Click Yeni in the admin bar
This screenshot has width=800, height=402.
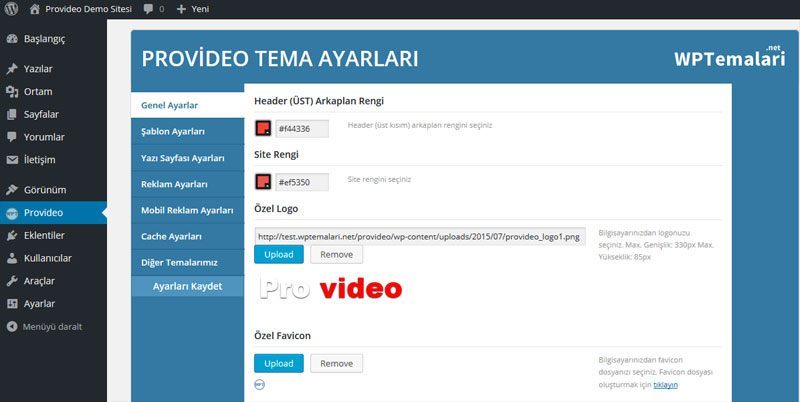tap(200, 9)
